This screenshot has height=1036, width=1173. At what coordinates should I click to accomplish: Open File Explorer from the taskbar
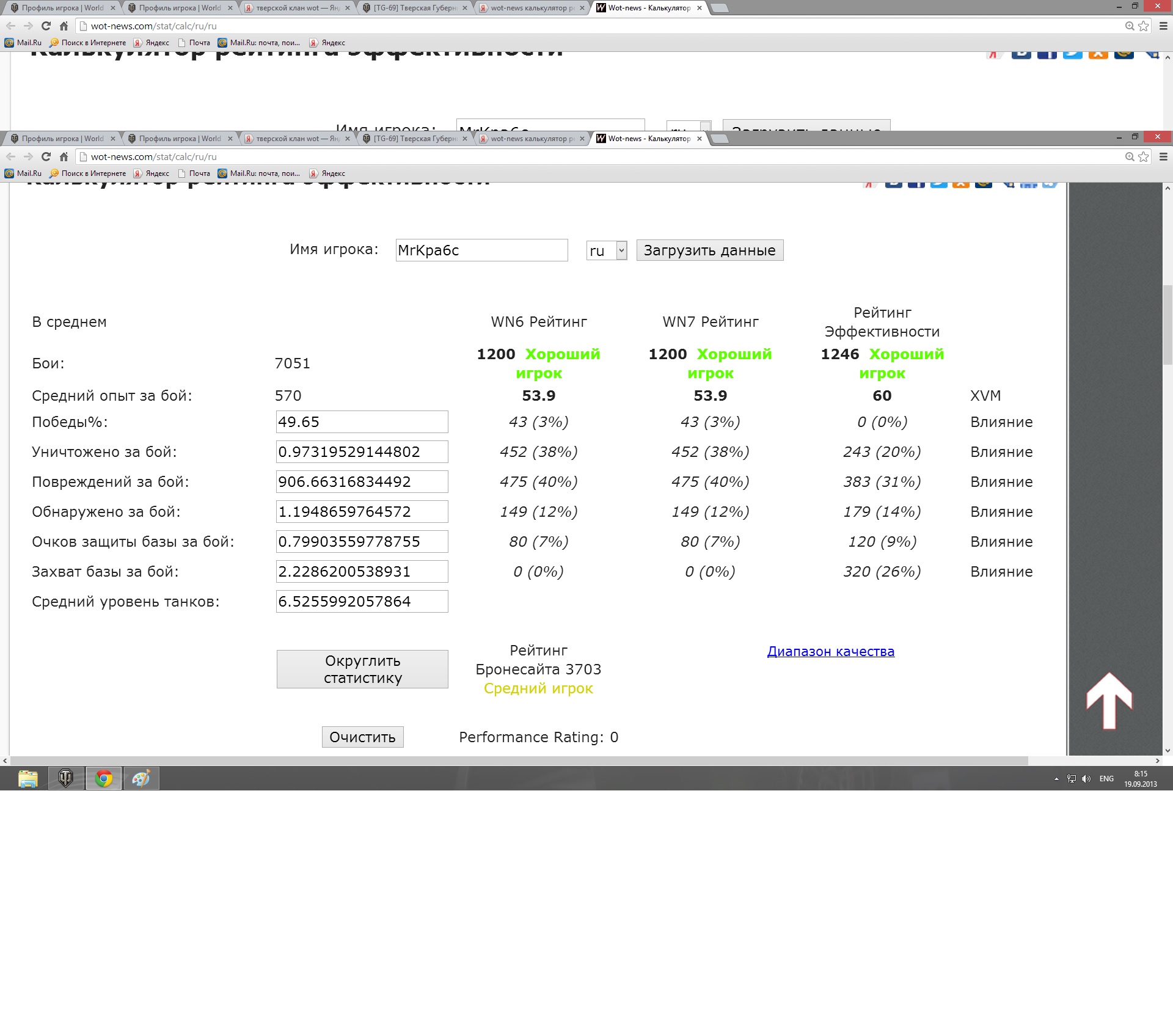pyautogui.click(x=28, y=778)
